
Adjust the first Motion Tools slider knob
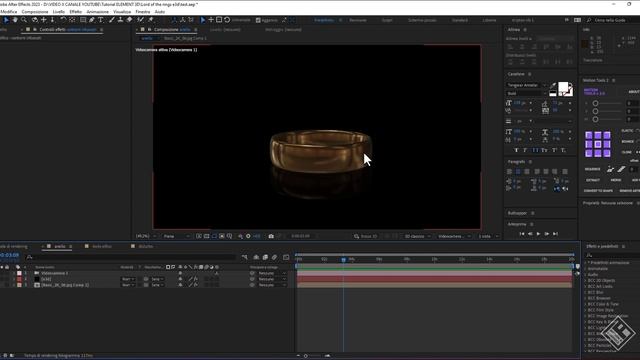[x=596, y=103]
